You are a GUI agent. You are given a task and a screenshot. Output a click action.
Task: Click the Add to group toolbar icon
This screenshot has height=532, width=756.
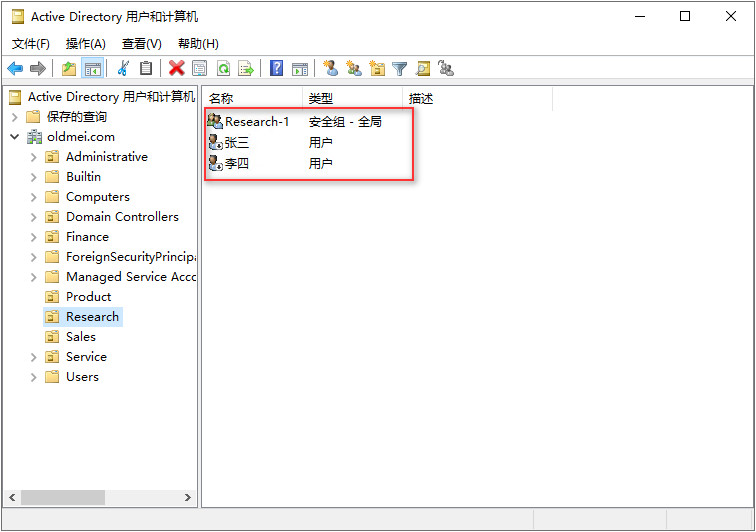(446, 68)
